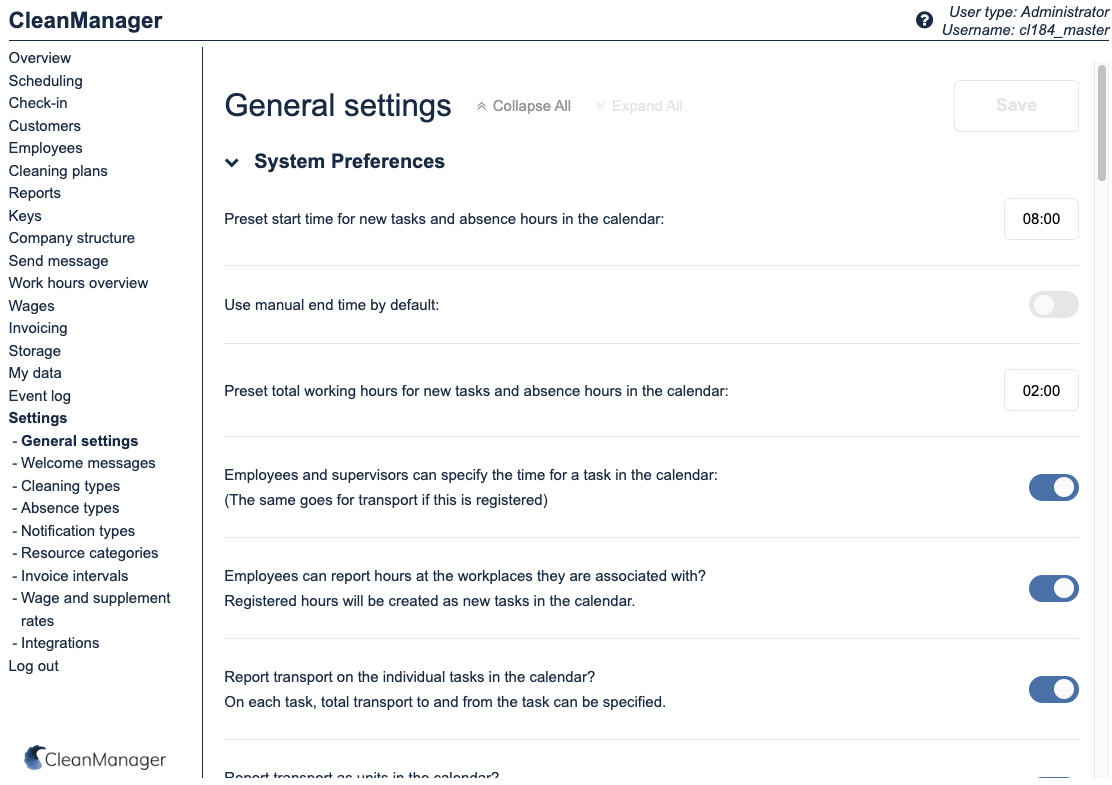Turn off report transport on individual tasks
1112x785 pixels.
pos(1053,689)
